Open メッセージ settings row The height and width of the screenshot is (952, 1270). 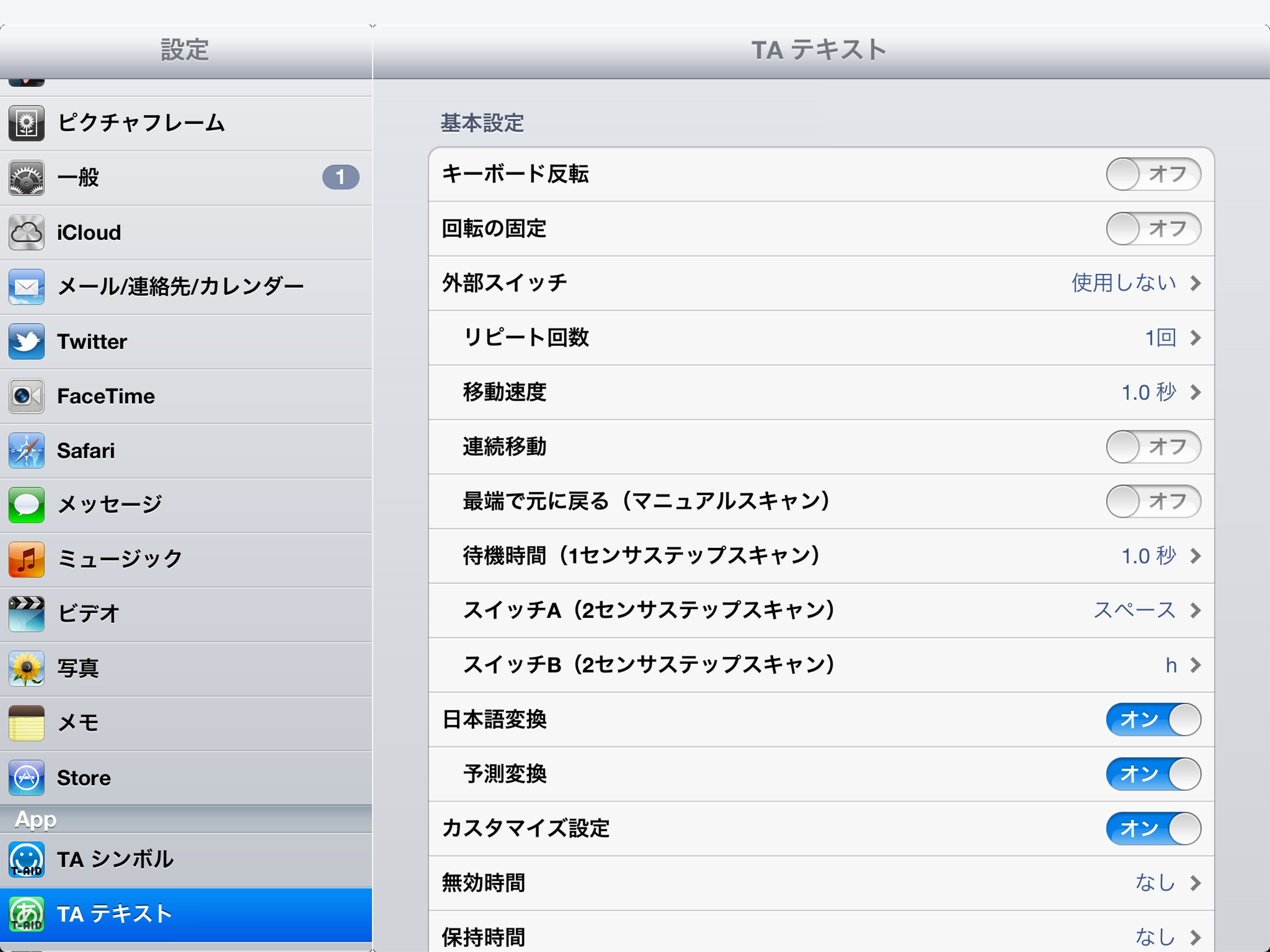(186, 505)
